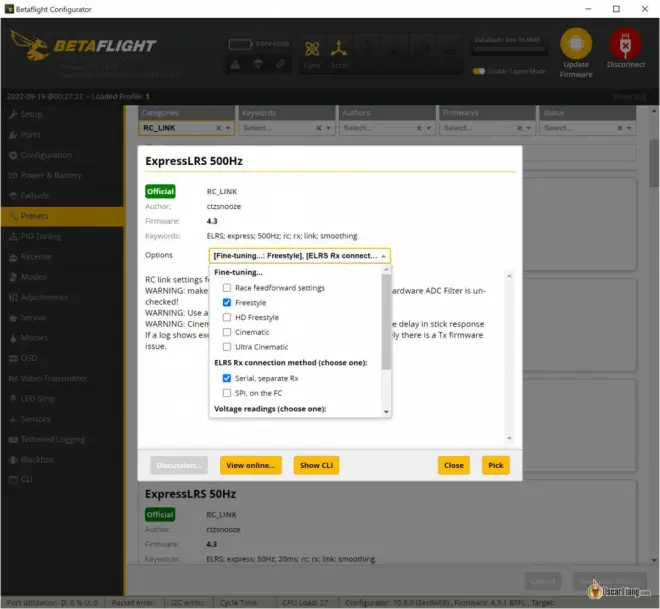Check Race feedforward settings option
The image size is (660, 609).
[227, 288]
